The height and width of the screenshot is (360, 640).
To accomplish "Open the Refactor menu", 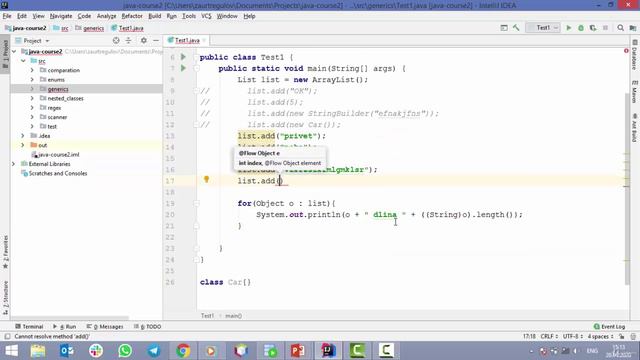I will pos(132,16).
